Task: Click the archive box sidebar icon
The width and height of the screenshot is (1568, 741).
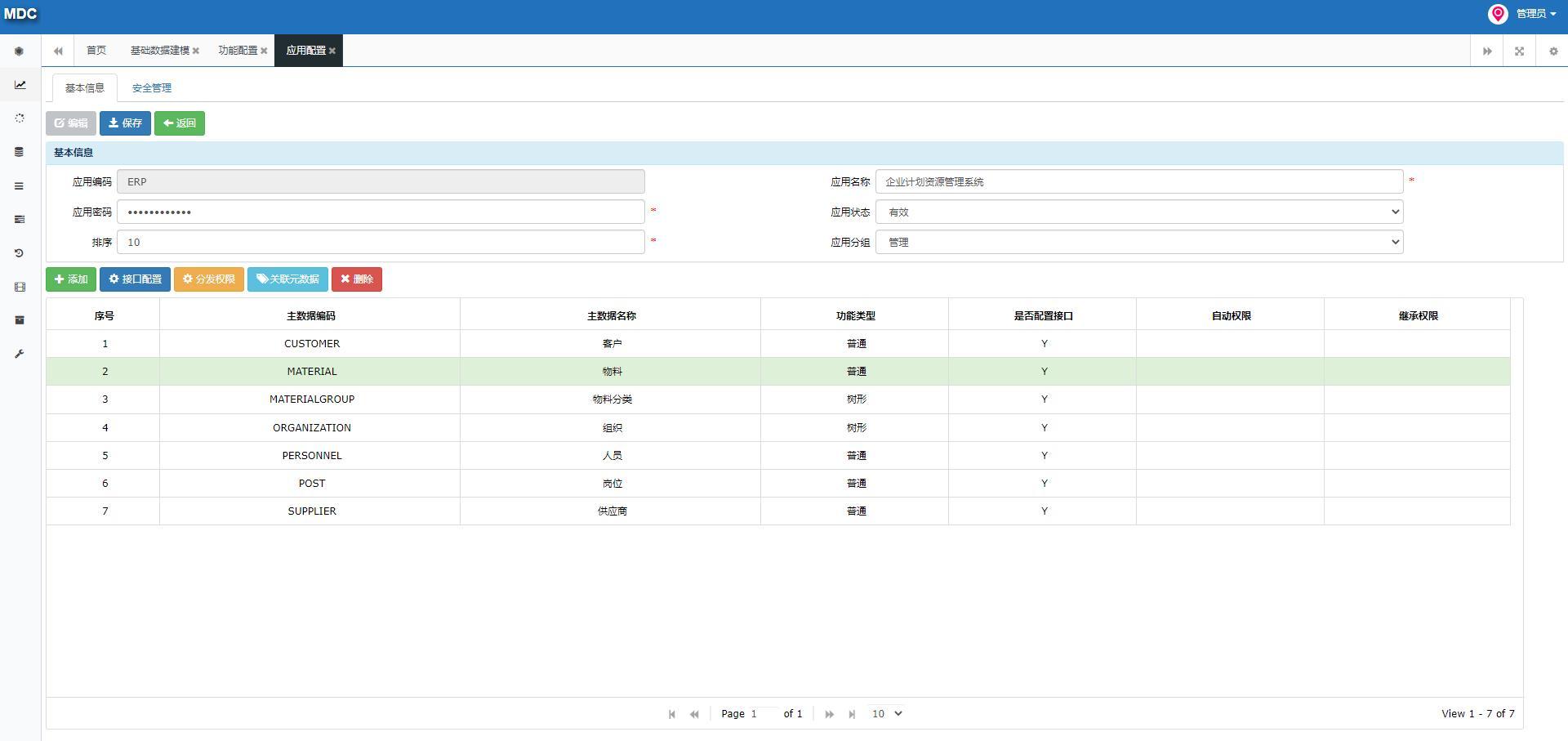Action: [20, 320]
